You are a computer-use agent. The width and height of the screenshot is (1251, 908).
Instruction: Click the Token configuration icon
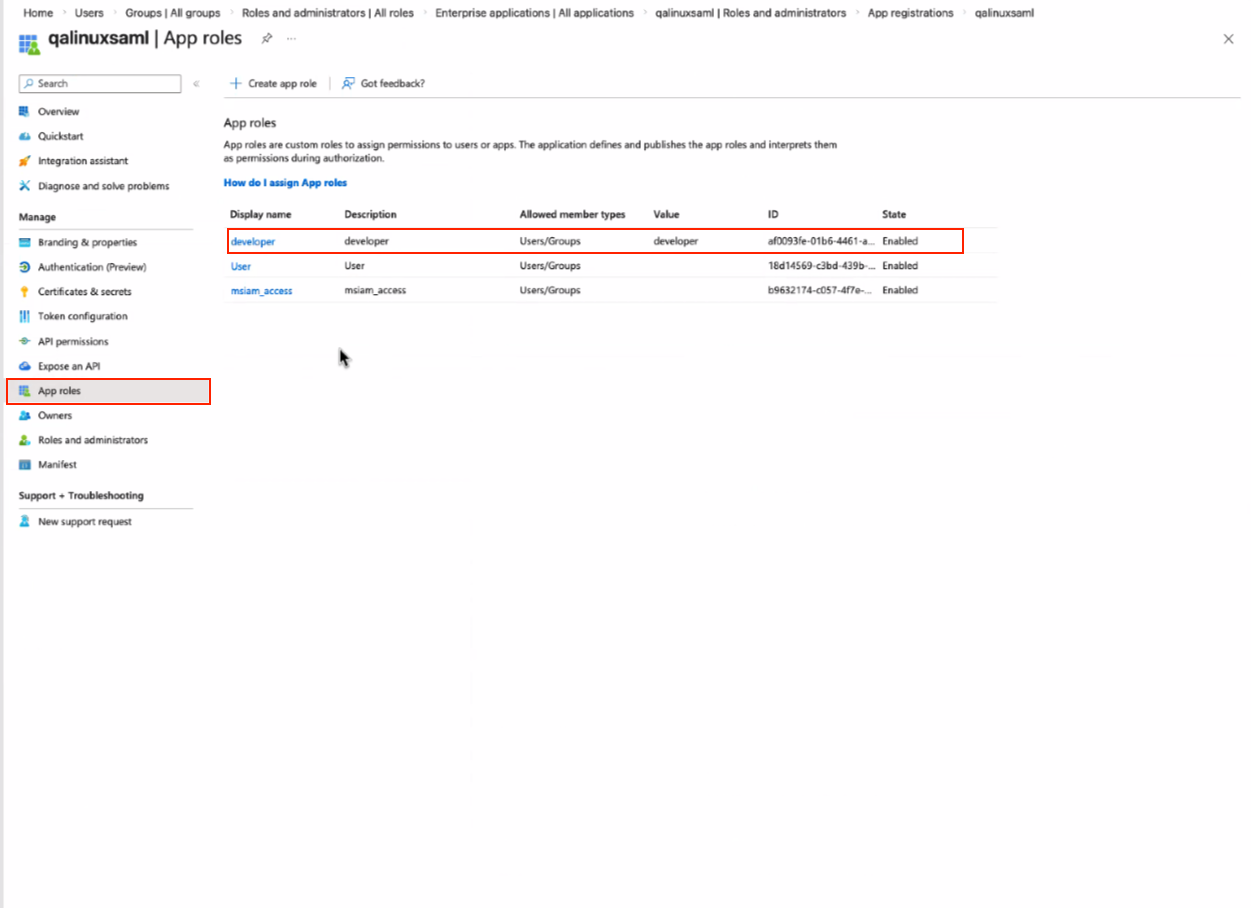pyautogui.click(x=25, y=316)
